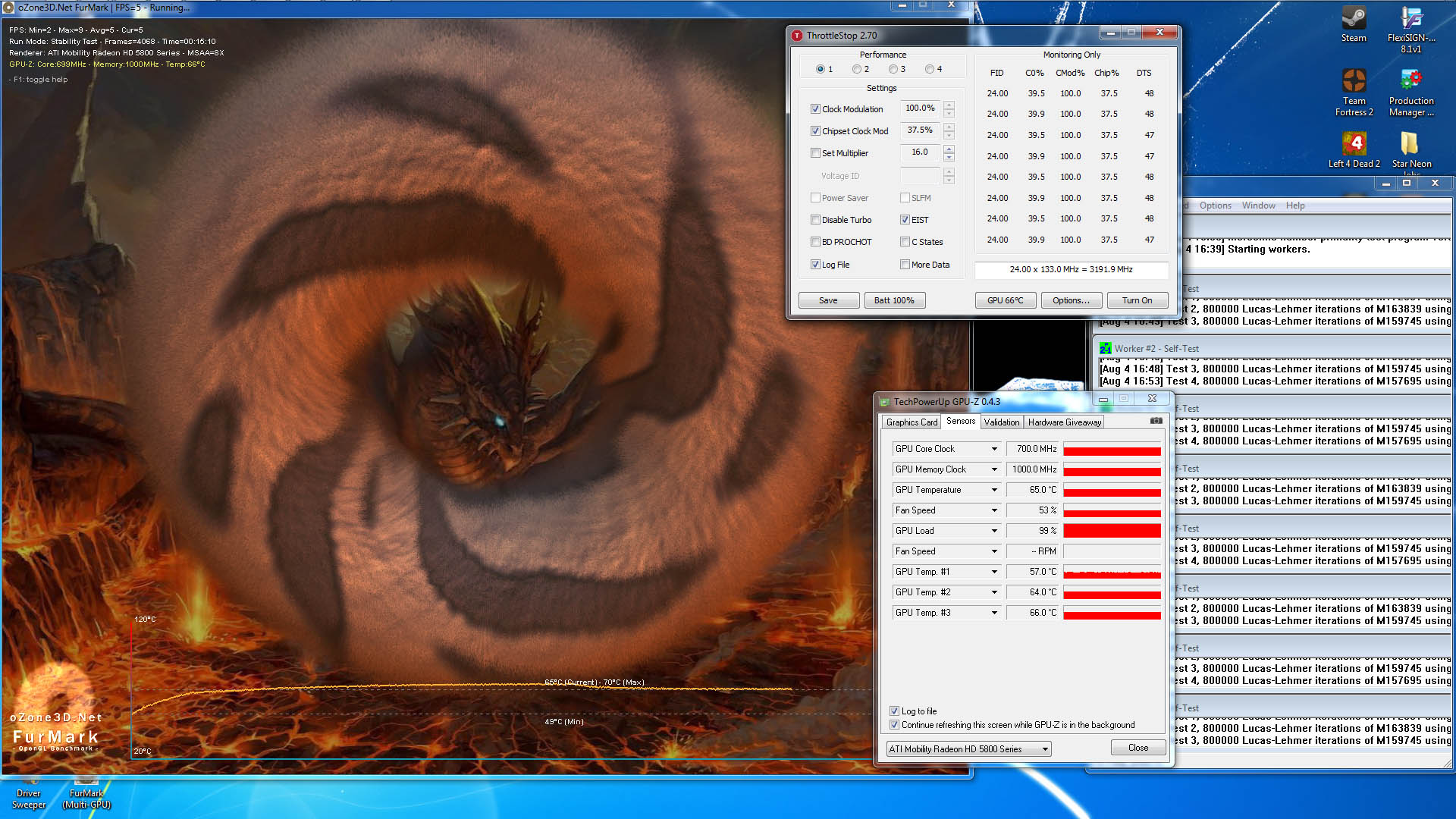Open the ATI Mobility Radeon HD 5800 selector
This screenshot has height=819, width=1456.
tap(969, 749)
